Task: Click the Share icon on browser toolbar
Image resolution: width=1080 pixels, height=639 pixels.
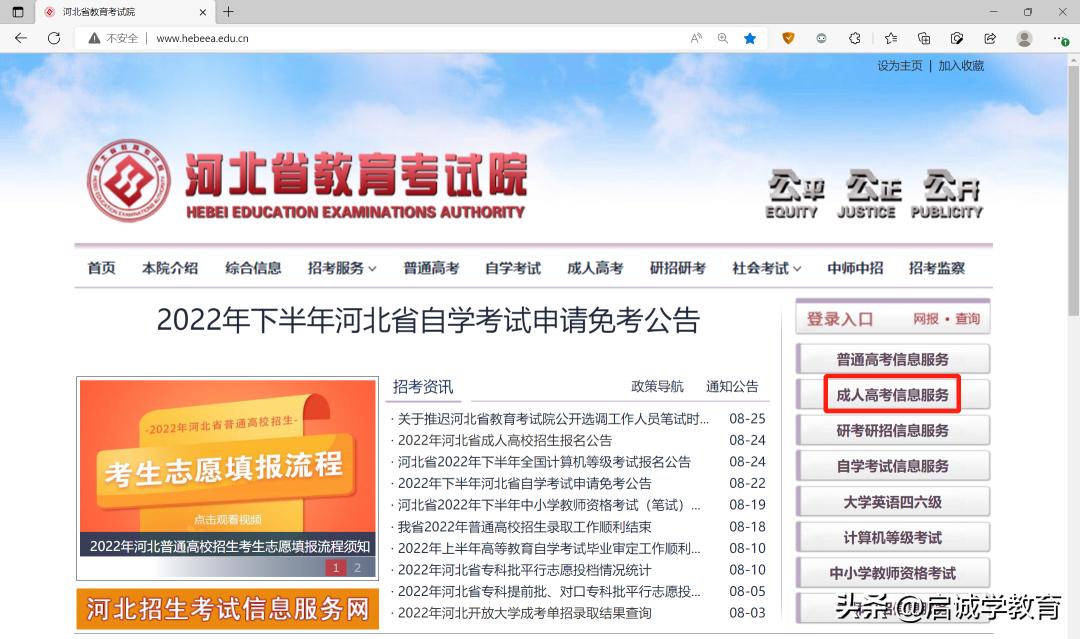Action: pyautogui.click(x=990, y=37)
